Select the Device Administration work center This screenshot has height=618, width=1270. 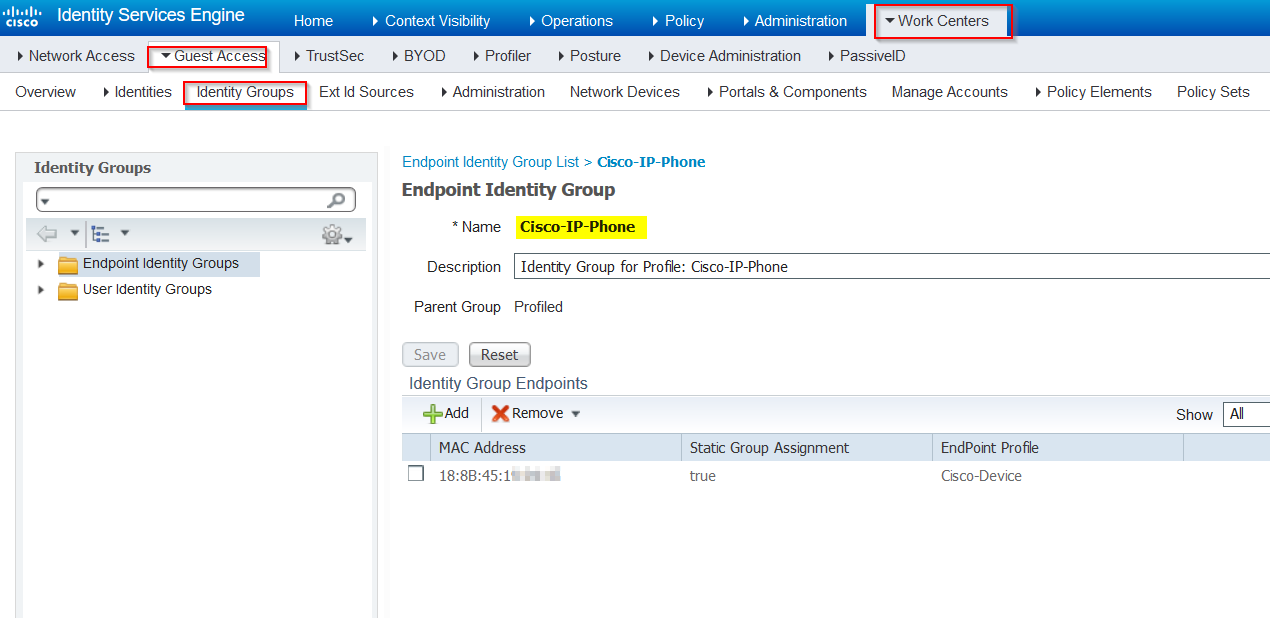click(723, 56)
